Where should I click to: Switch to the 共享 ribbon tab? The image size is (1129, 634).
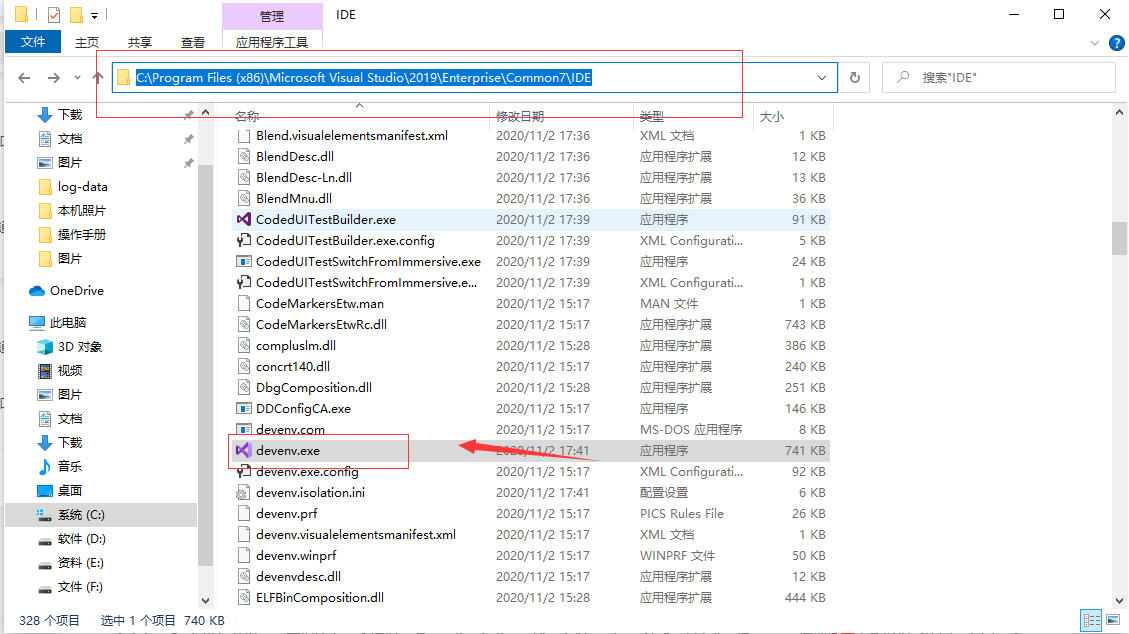(x=140, y=42)
